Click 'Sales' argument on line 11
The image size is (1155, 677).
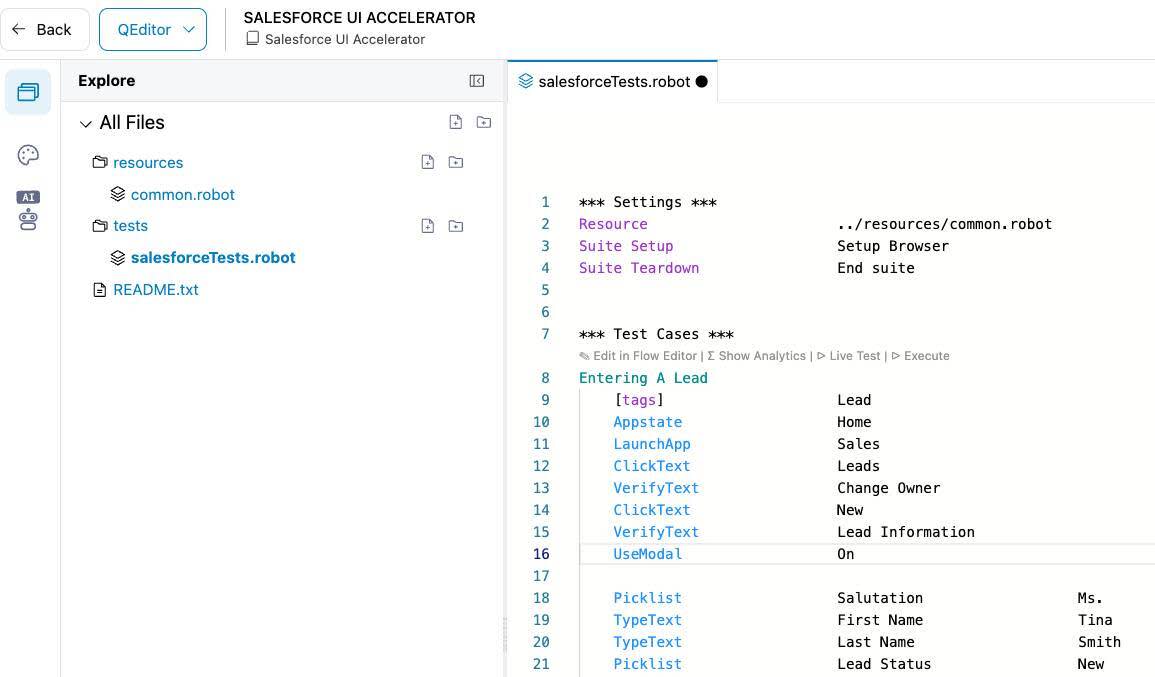point(858,444)
